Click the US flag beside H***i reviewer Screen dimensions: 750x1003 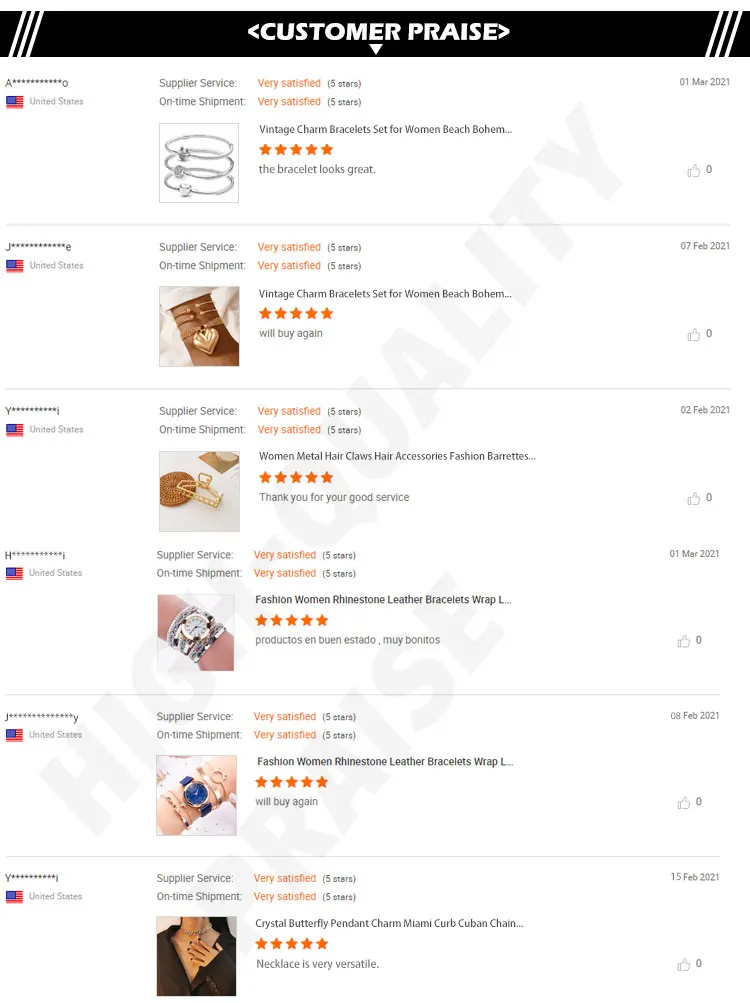[x=15, y=573]
